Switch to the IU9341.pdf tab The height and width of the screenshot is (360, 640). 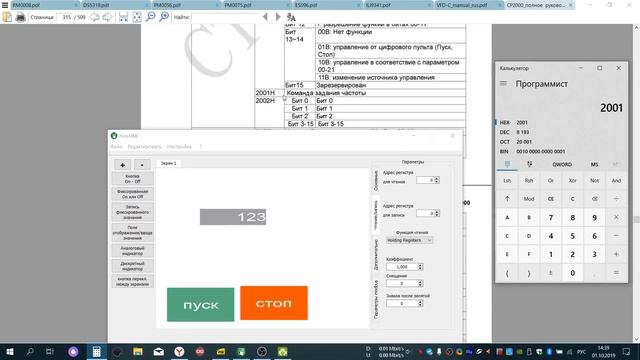tap(397, 5)
